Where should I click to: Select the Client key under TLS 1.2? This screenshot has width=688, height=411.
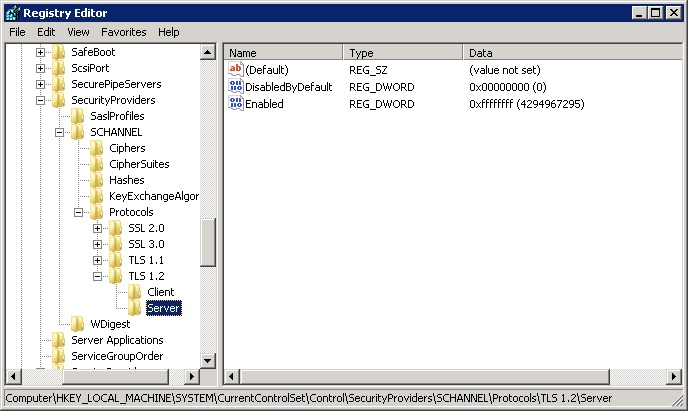pos(160,292)
